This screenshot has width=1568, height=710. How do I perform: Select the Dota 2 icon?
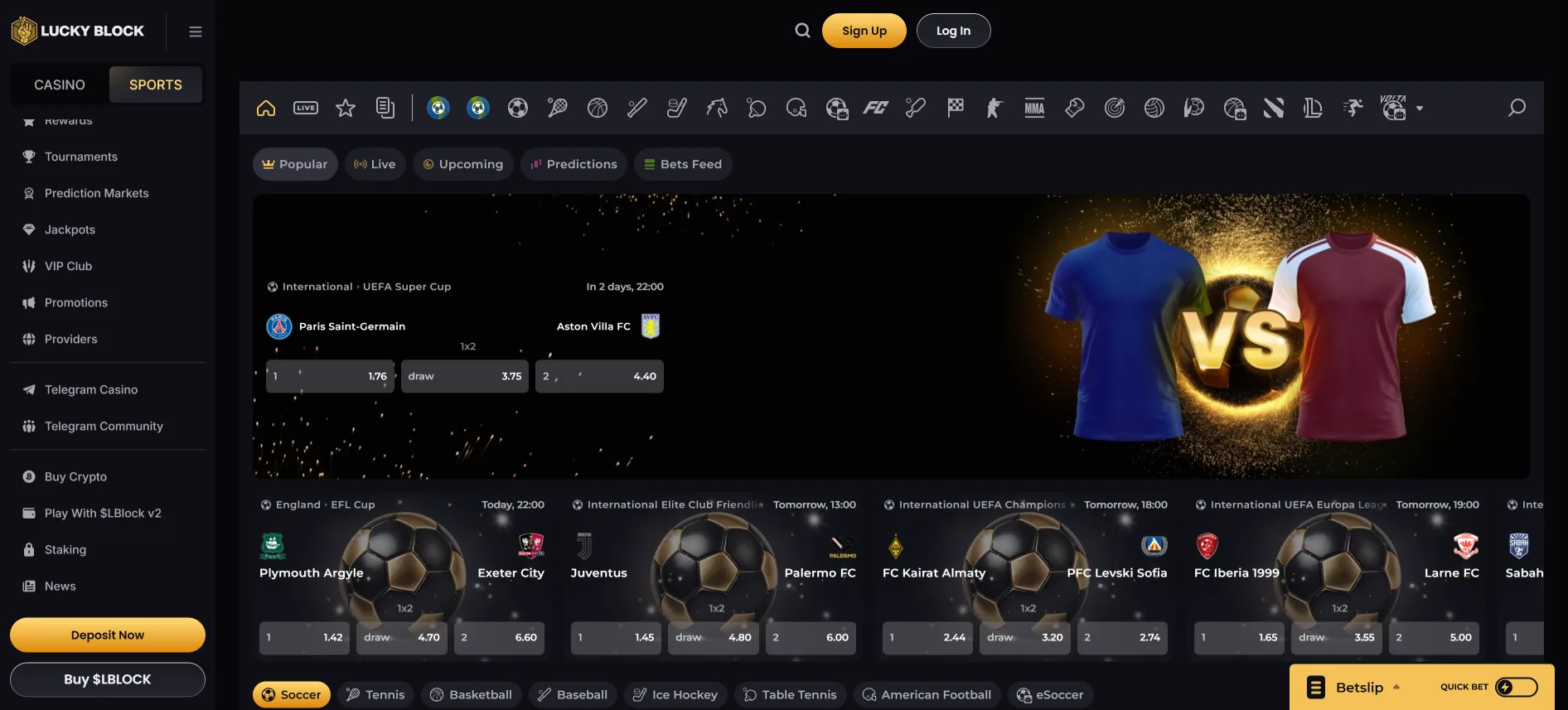1274,108
